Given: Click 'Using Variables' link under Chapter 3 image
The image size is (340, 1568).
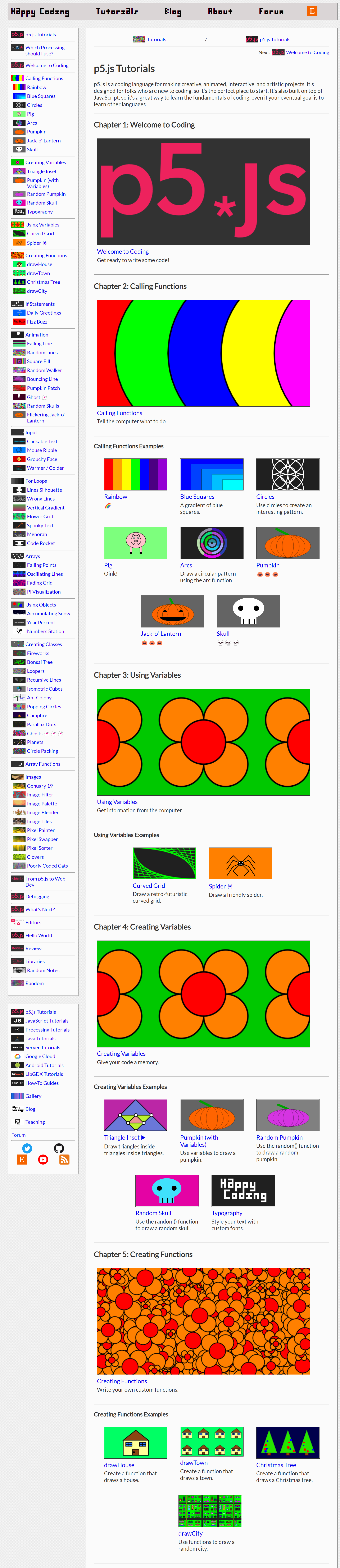Looking at the screenshot, I should 117,802.
